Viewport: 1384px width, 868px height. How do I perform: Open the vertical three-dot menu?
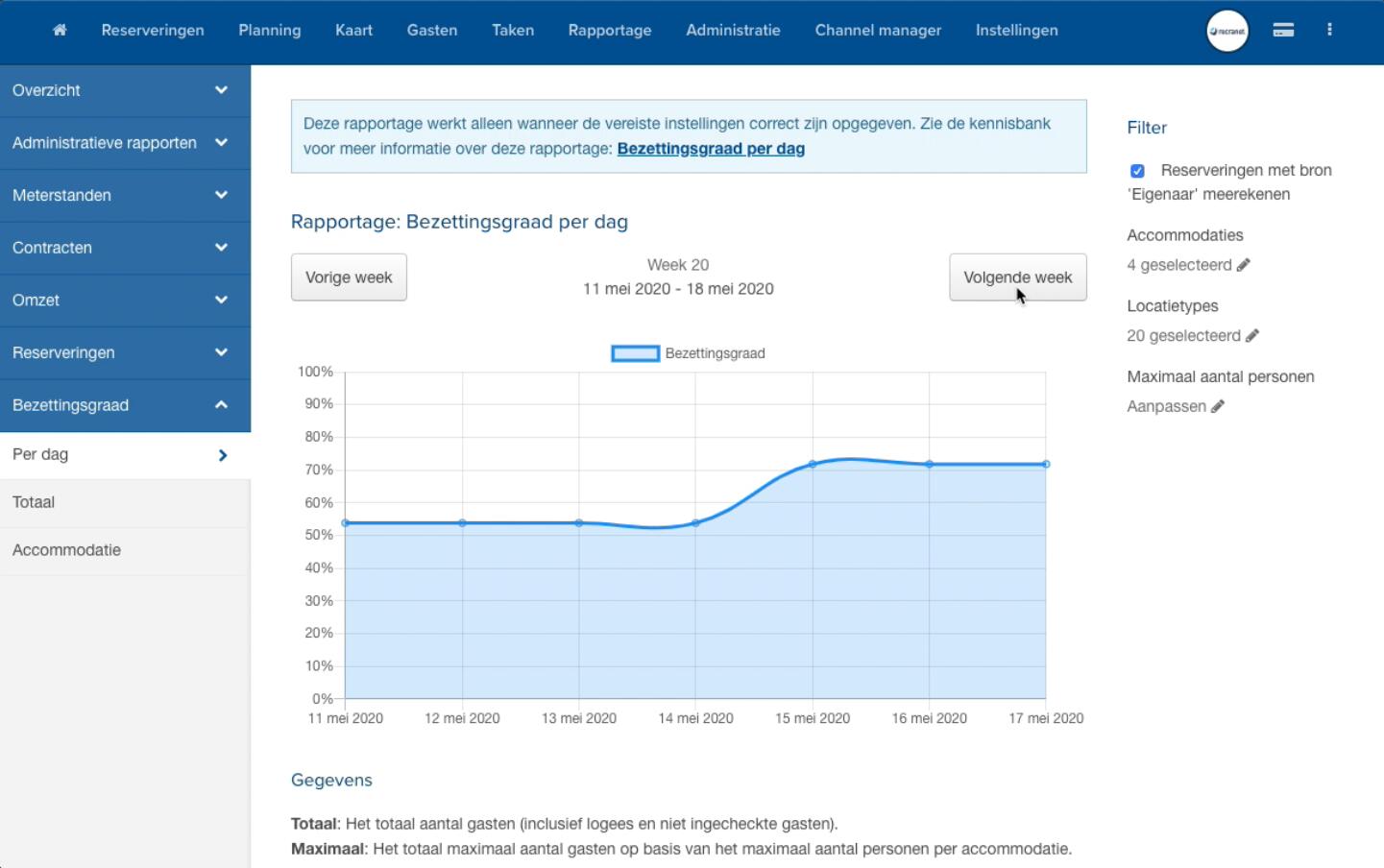pyautogui.click(x=1329, y=30)
